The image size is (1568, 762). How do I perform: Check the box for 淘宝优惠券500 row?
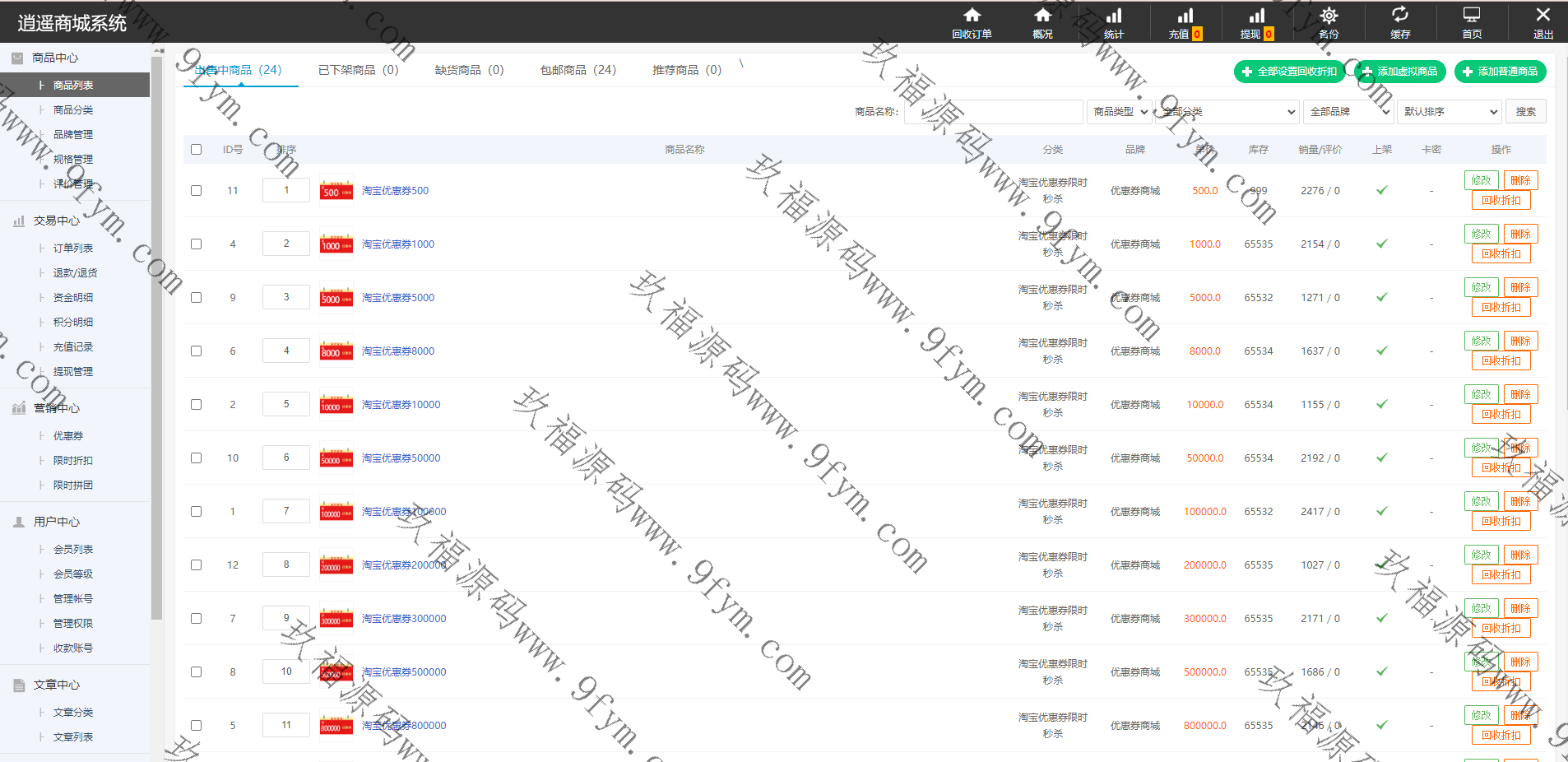[x=196, y=191]
